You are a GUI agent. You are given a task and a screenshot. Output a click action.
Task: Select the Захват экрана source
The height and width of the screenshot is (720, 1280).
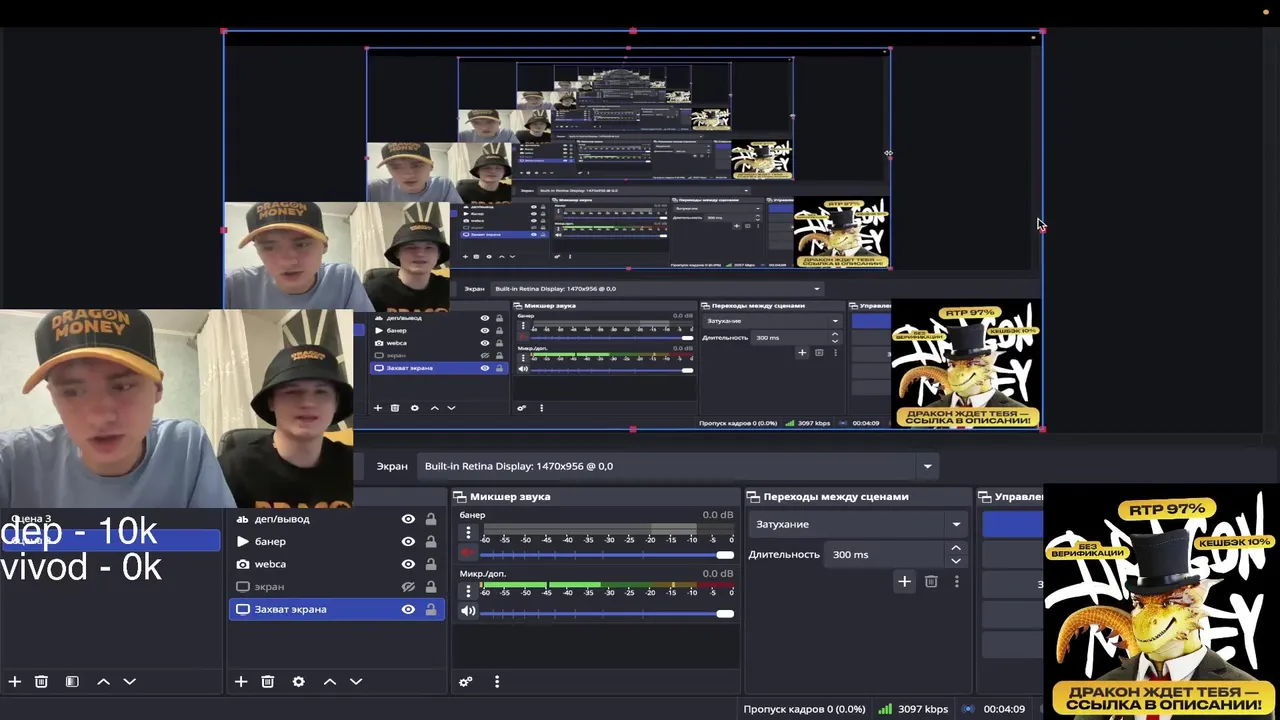pos(336,609)
